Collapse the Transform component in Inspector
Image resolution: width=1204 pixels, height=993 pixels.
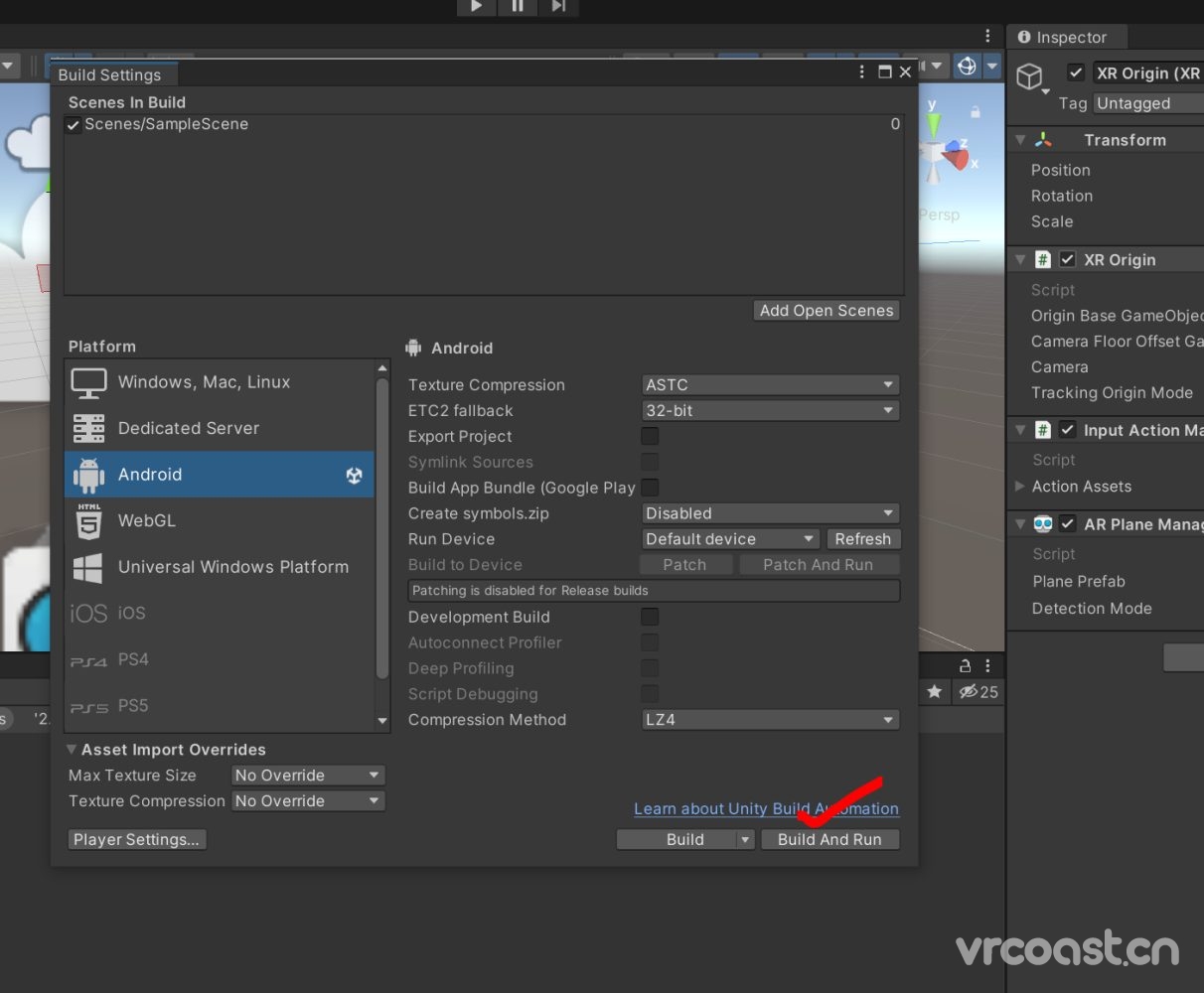pos(1019,139)
